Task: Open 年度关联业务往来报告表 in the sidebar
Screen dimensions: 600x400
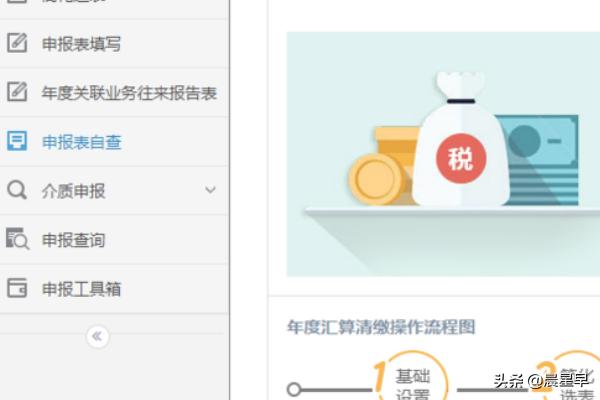Action: point(129,93)
